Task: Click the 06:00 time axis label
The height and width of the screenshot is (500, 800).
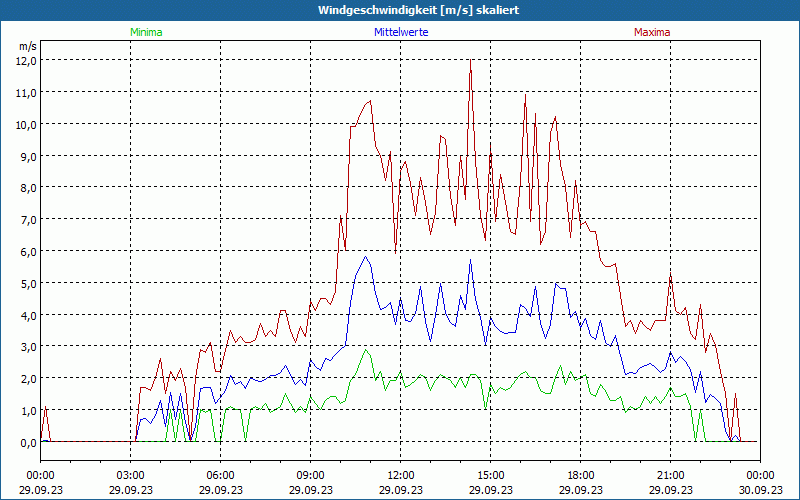Action: point(220,476)
